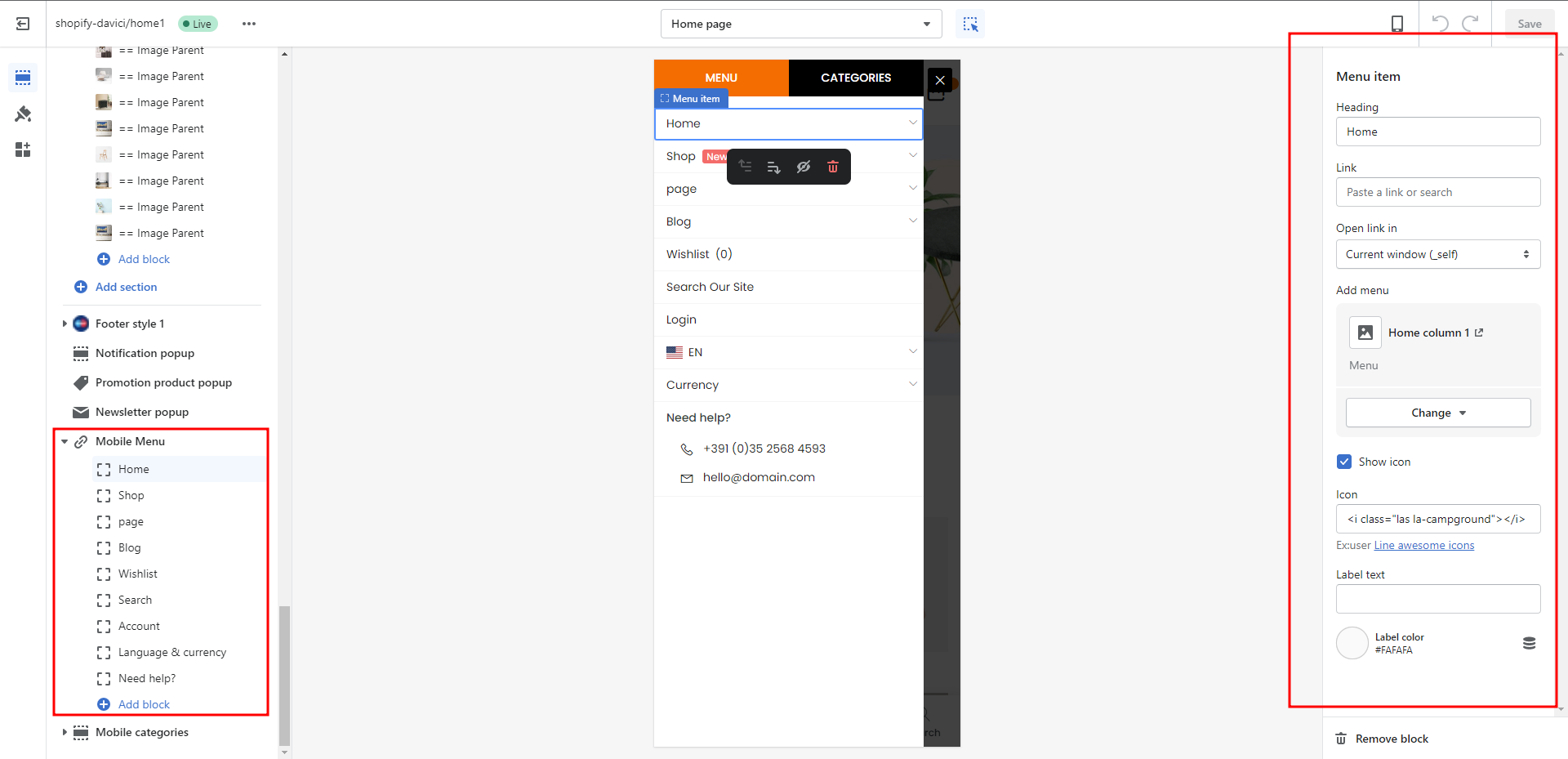Open the Label color swatch picker

pyautogui.click(x=1352, y=643)
